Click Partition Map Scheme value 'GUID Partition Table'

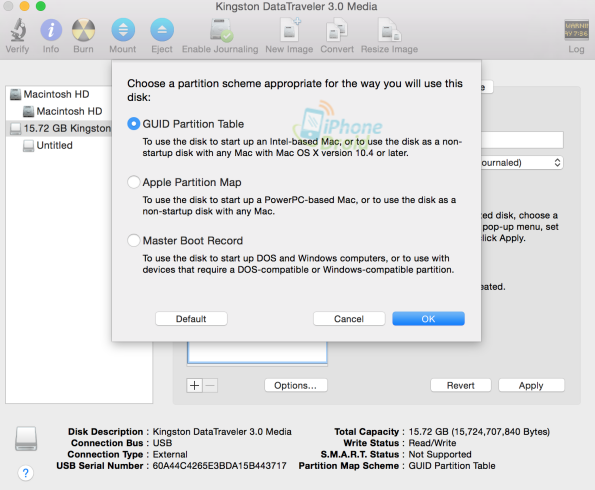pyautogui.click(x=452, y=466)
